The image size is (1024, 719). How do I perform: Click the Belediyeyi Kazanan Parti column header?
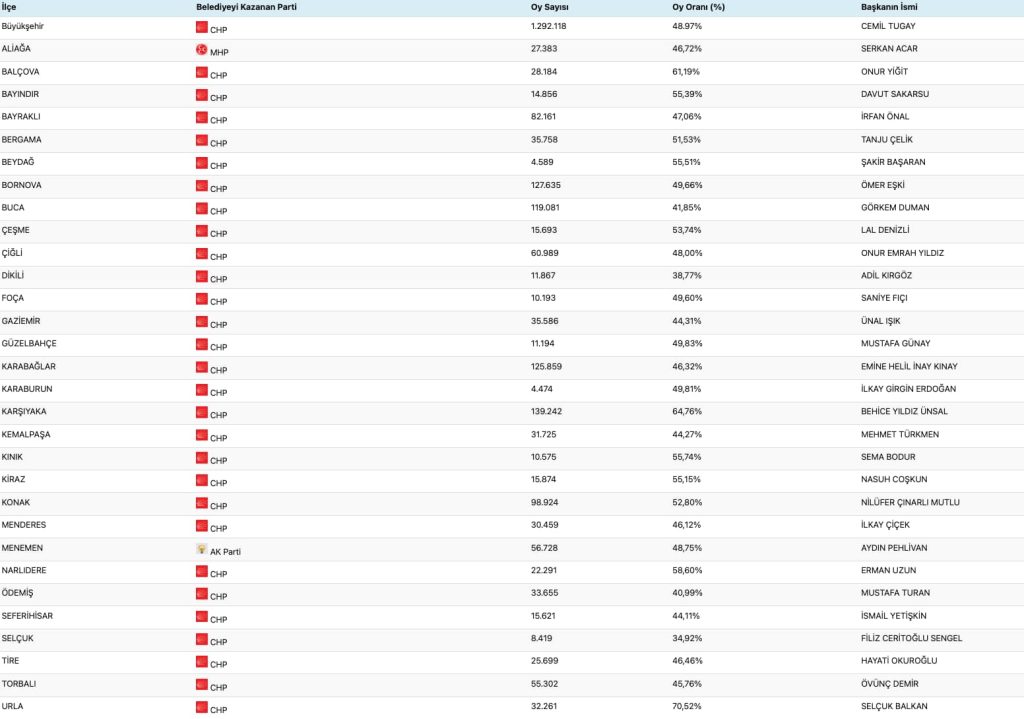[x=246, y=7]
